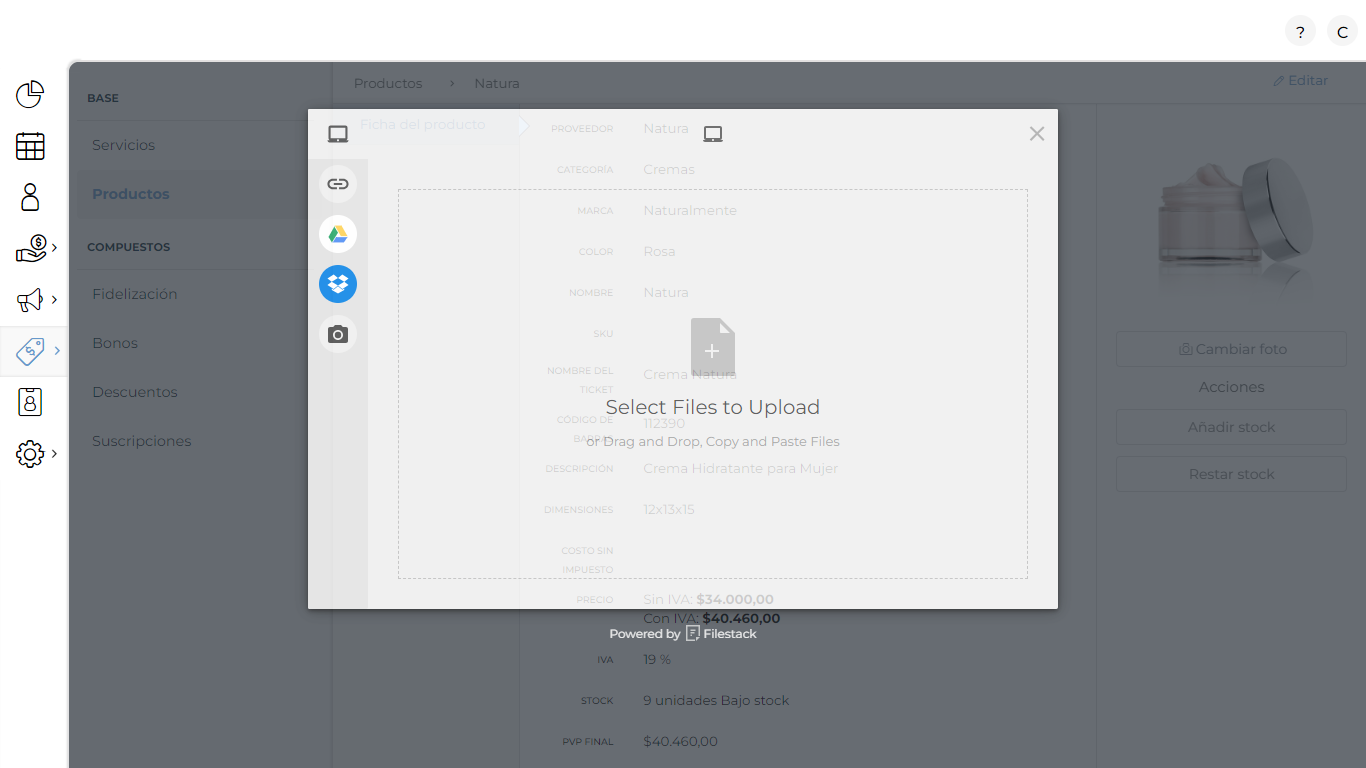Click the file drop zone area

click(x=713, y=384)
